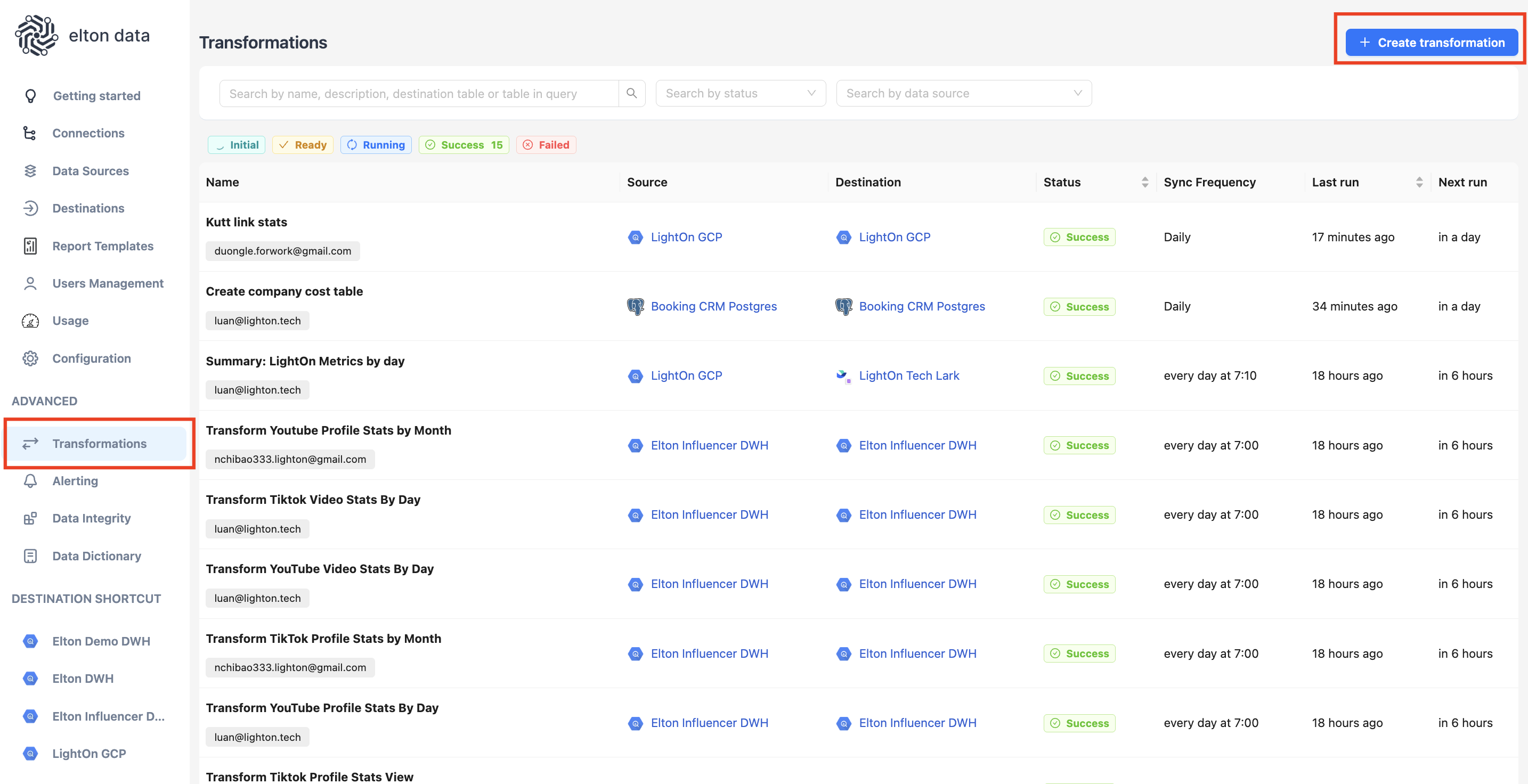The height and width of the screenshot is (784, 1528).
Task: Click Success badge of Kutt link stats row
Action: coord(1079,237)
